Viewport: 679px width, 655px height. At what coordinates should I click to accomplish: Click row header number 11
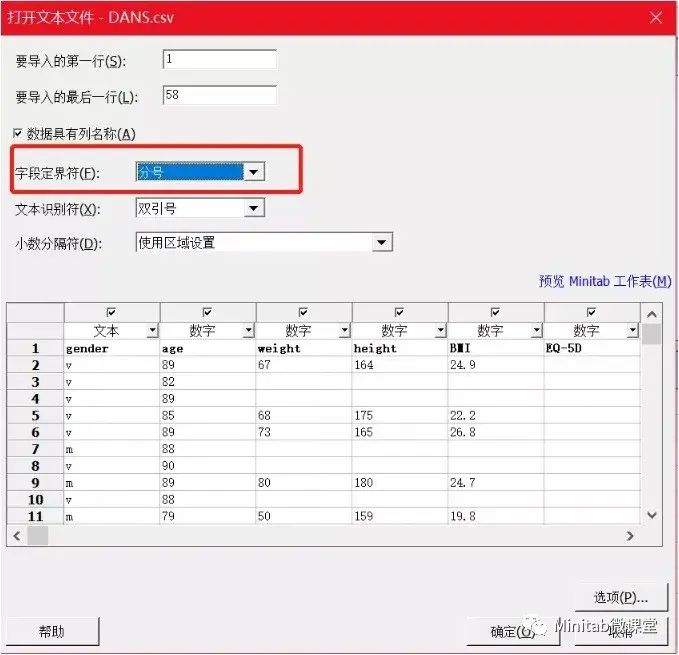[x=36, y=516]
